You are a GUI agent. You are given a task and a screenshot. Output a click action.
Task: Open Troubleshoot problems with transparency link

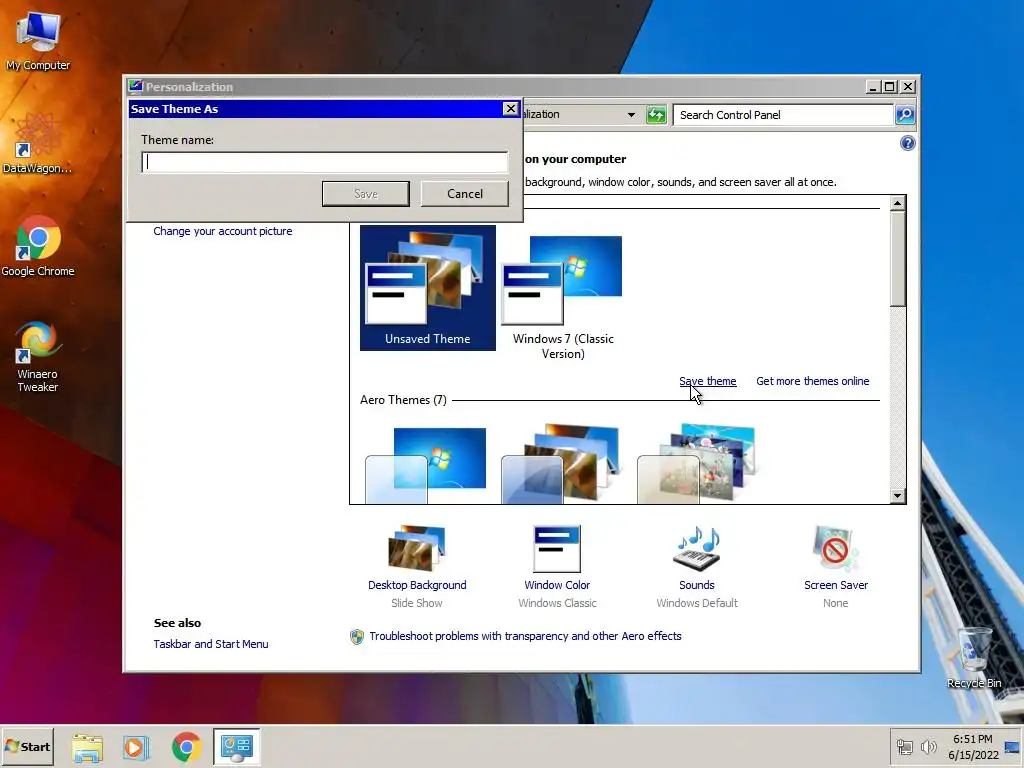[x=525, y=636]
